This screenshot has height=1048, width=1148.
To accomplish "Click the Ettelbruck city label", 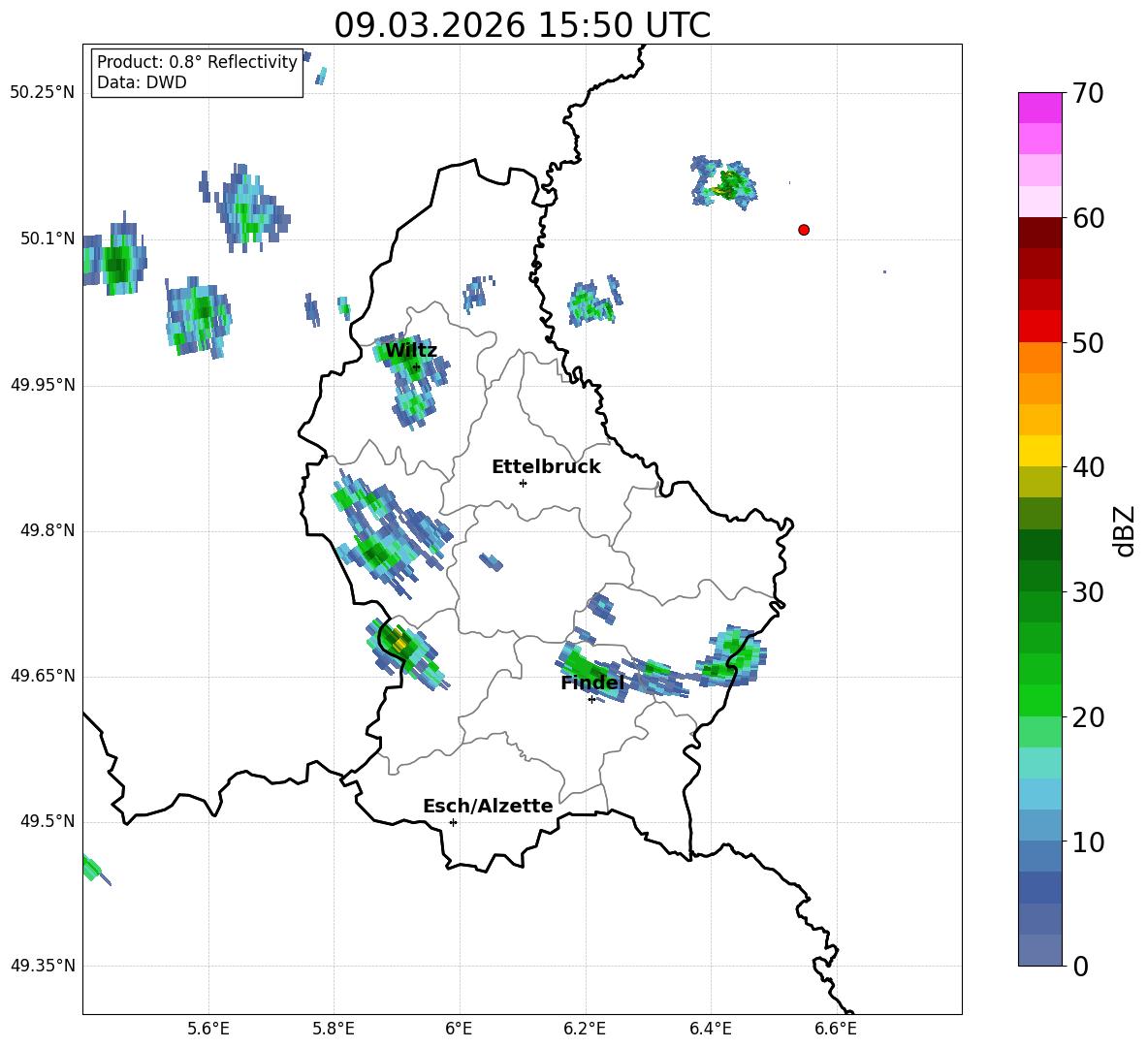I will [x=546, y=467].
